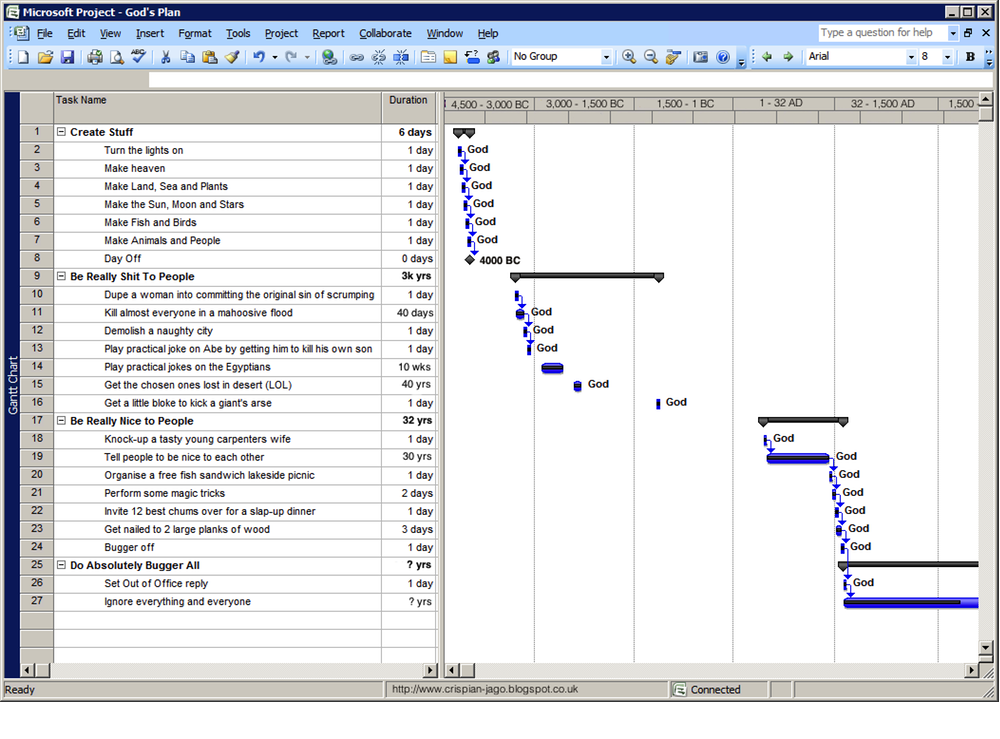
Task: Open the No Group dropdown
Action: click(x=606, y=57)
